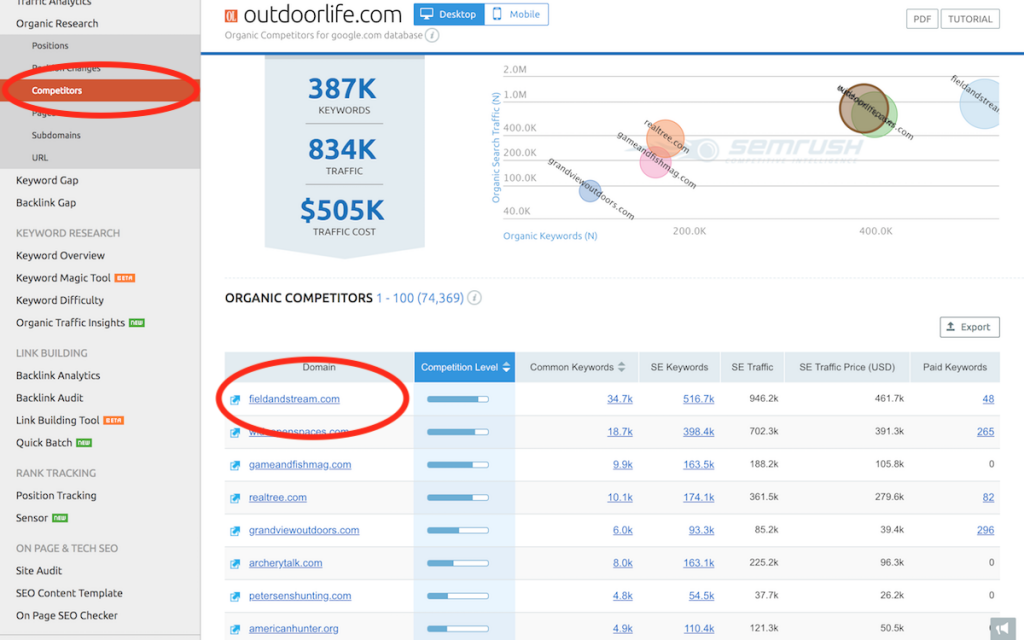Open Quick Batch
Screen dimensions: 1024x640
(x=44, y=443)
